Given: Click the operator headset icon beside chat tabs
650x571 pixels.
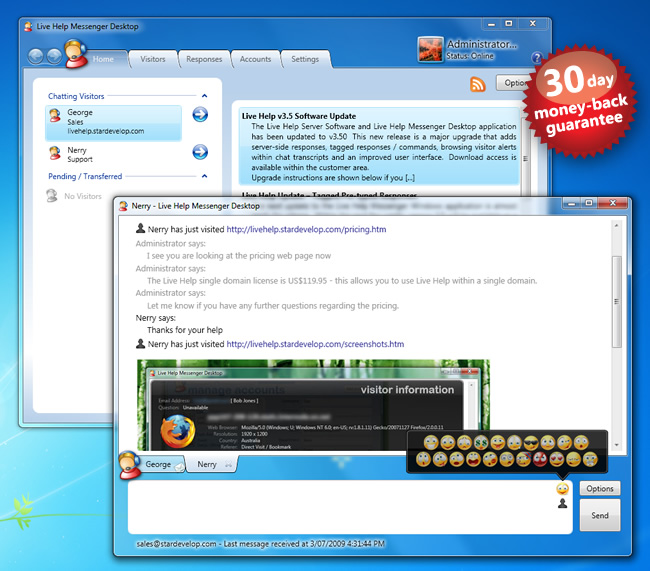Looking at the screenshot, I should (x=129, y=465).
